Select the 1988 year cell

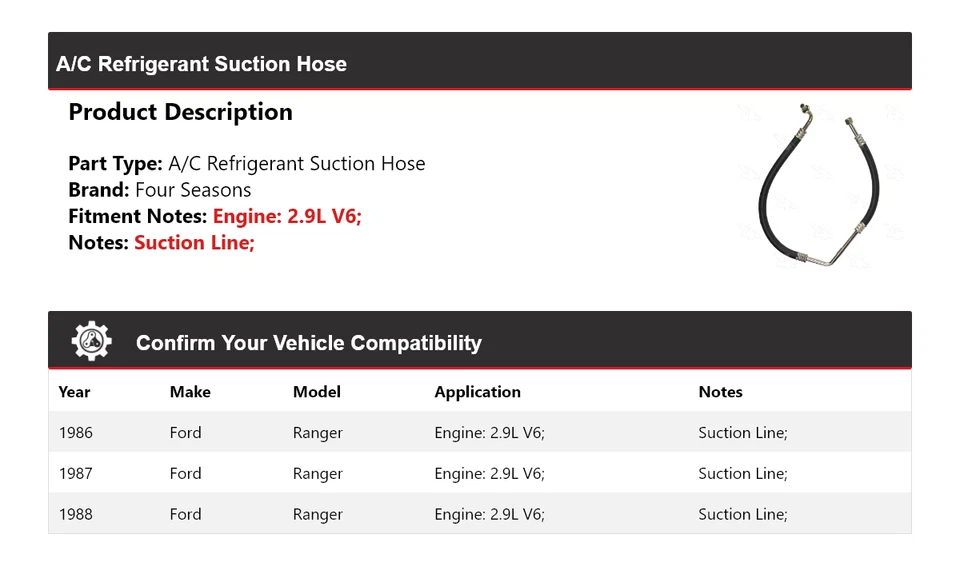pyautogui.click(x=75, y=515)
